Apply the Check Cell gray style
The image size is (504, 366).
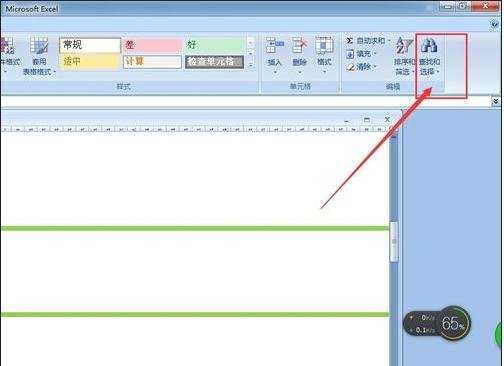pos(215,62)
